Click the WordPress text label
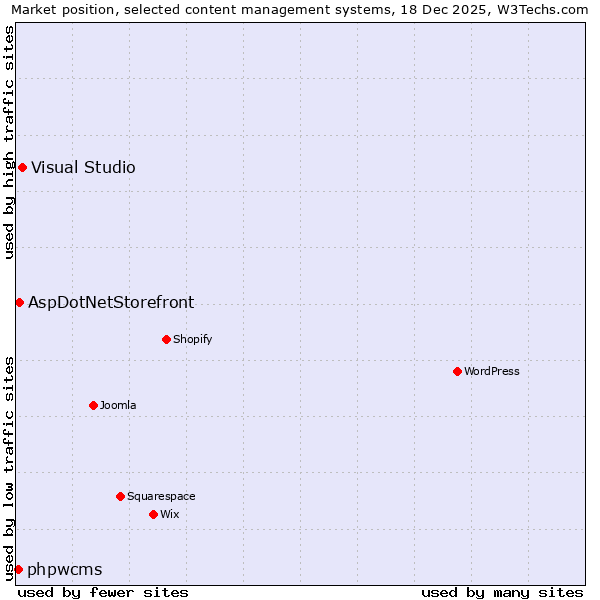600x600 pixels. pyautogui.click(x=491, y=371)
